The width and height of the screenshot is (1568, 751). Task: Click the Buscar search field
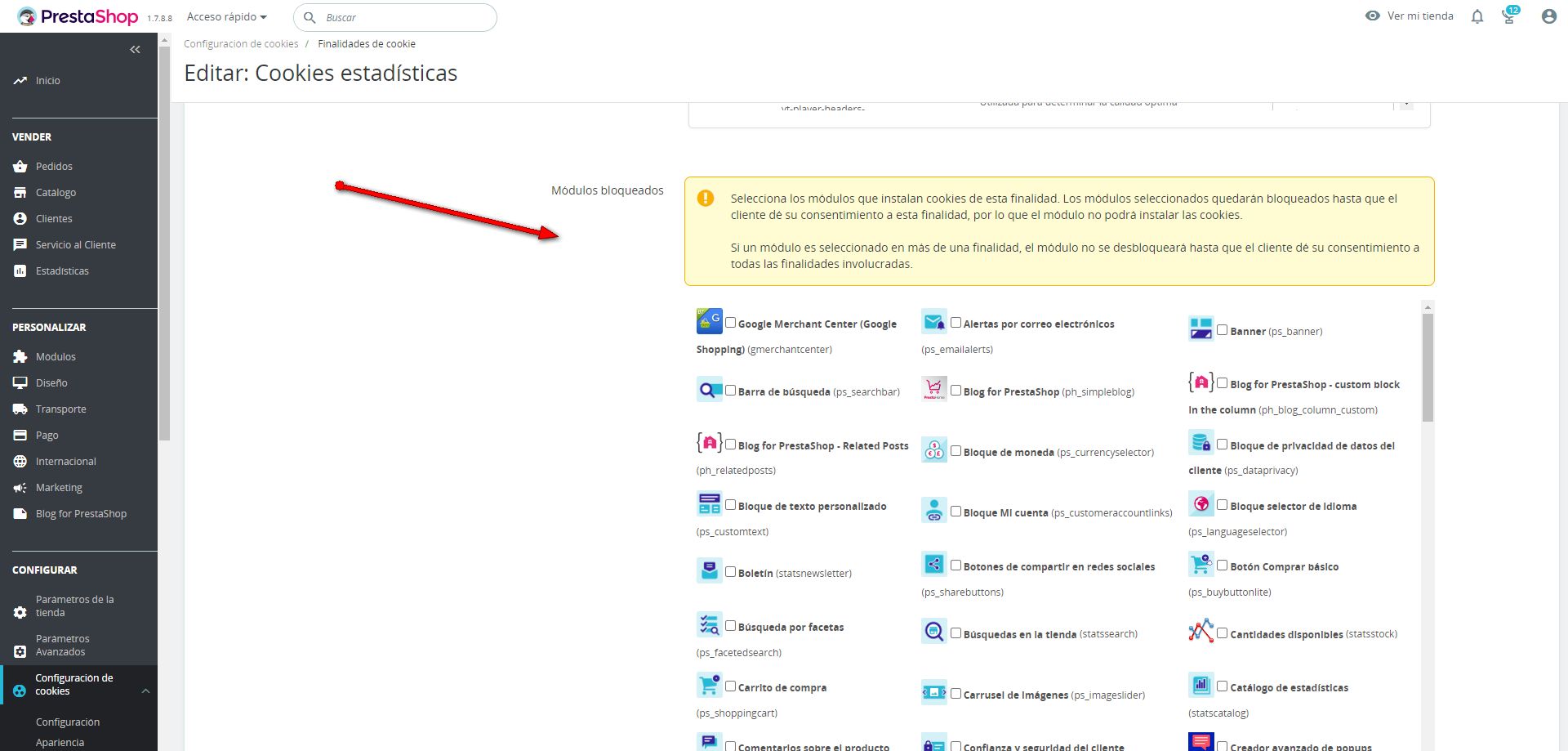pyautogui.click(x=395, y=17)
